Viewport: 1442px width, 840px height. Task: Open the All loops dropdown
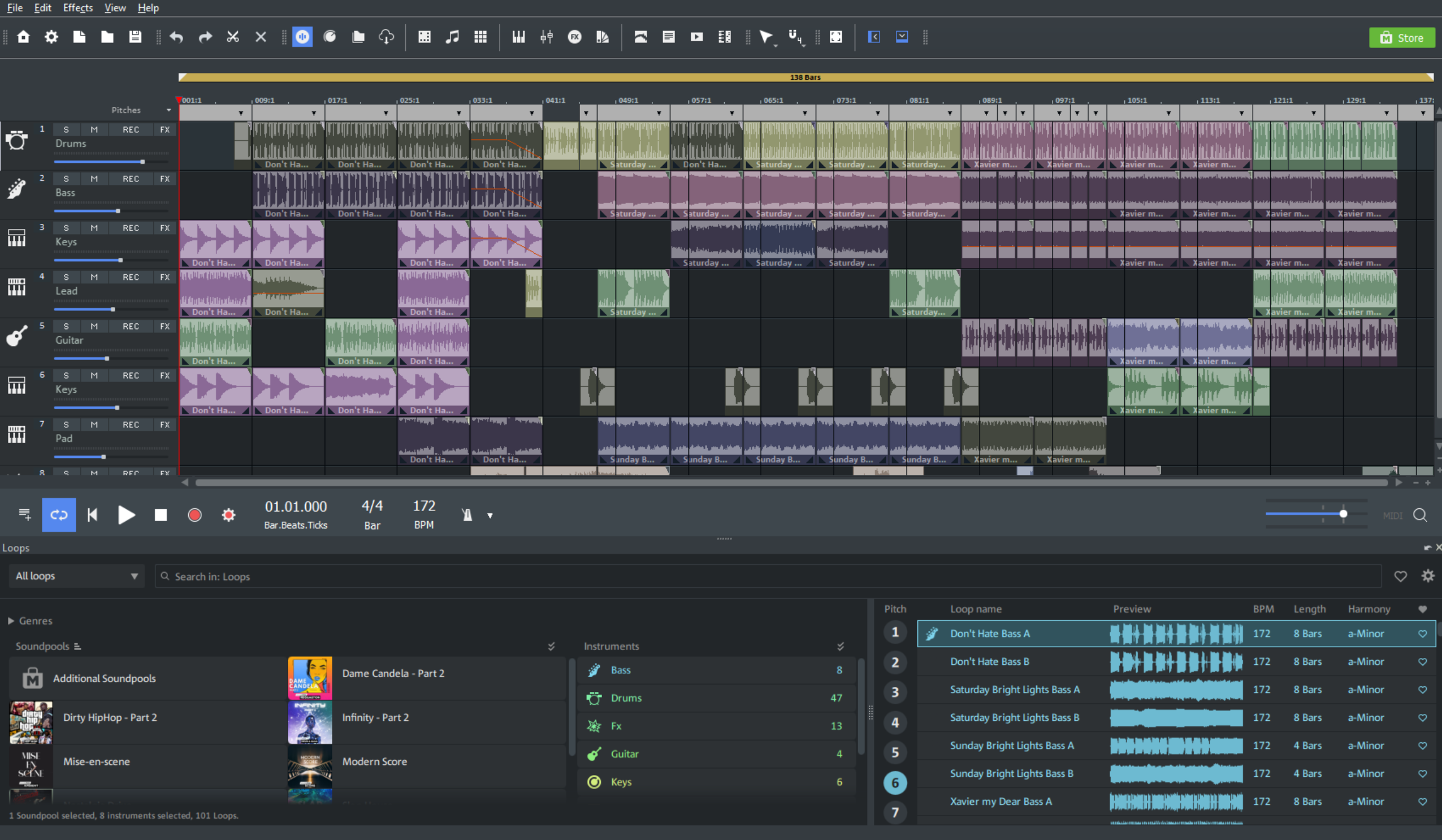[76, 575]
